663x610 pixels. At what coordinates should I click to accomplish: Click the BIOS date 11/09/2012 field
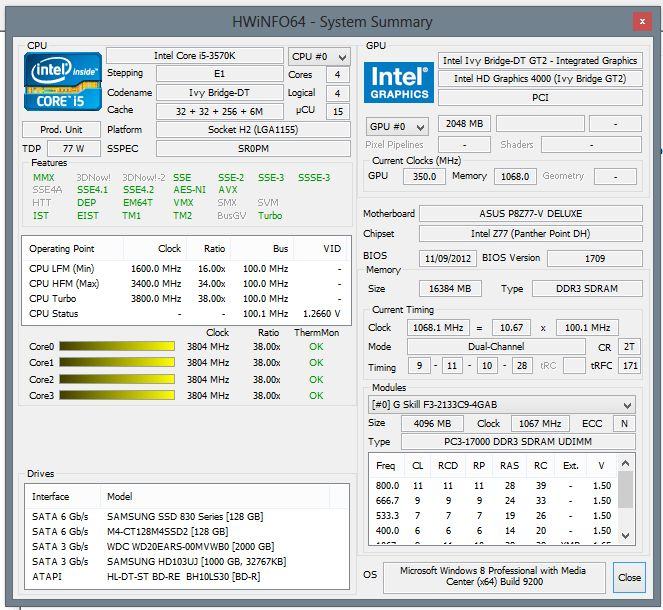pos(448,258)
